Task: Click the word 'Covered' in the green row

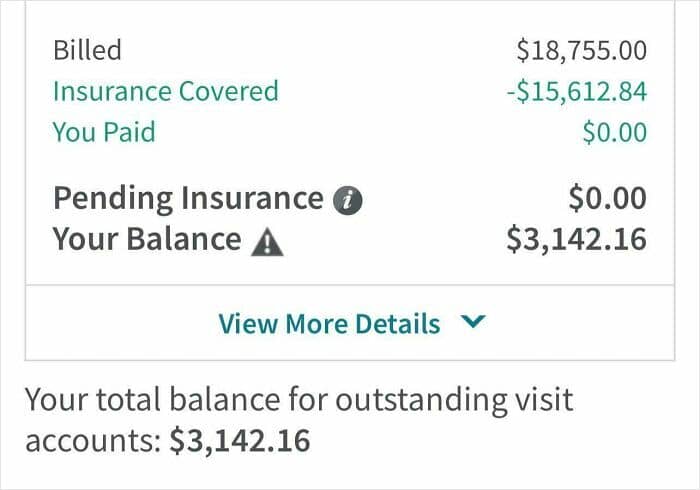Action: (229, 91)
